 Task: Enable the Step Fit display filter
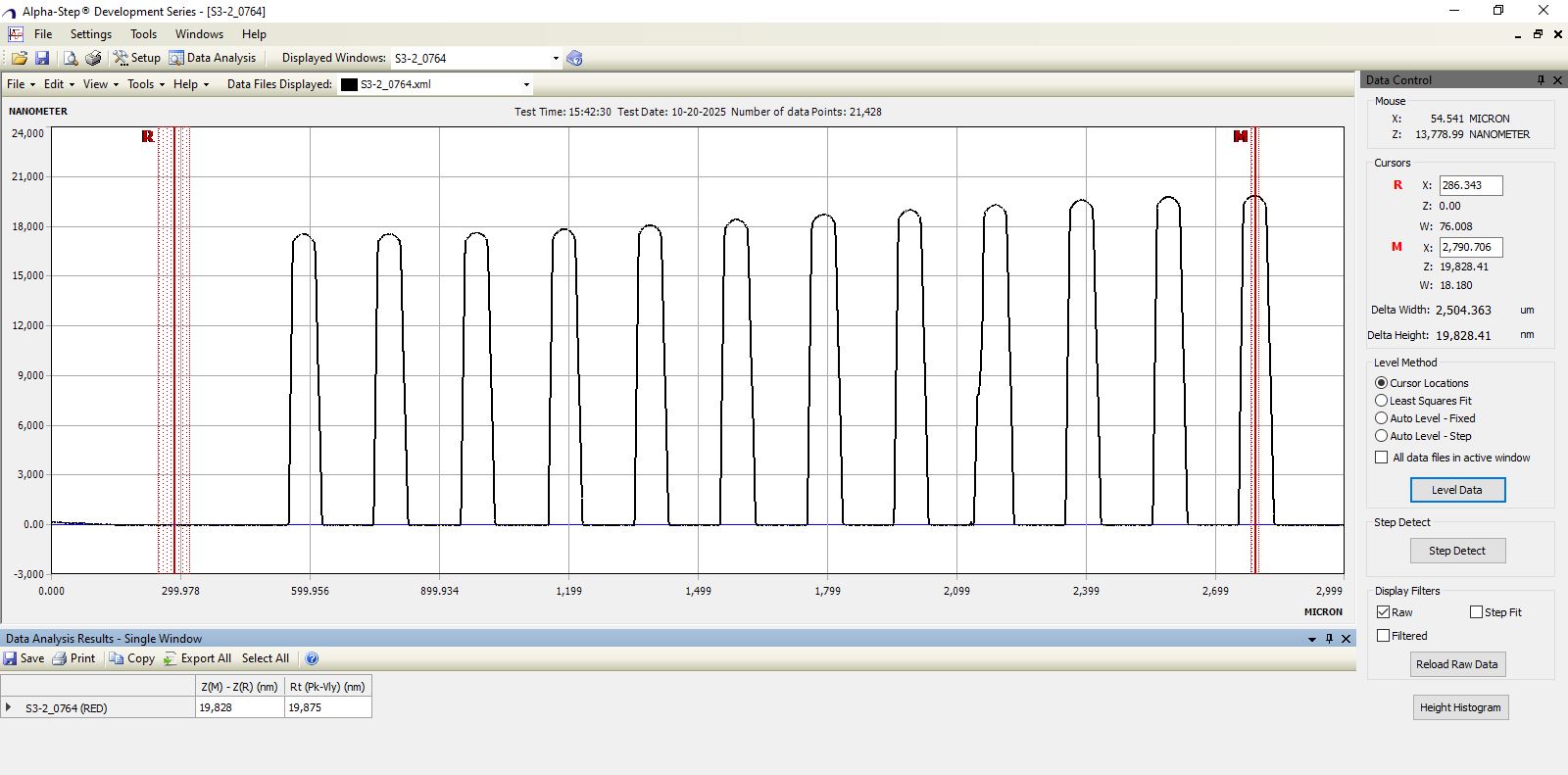pyautogui.click(x=1476, y=612)
